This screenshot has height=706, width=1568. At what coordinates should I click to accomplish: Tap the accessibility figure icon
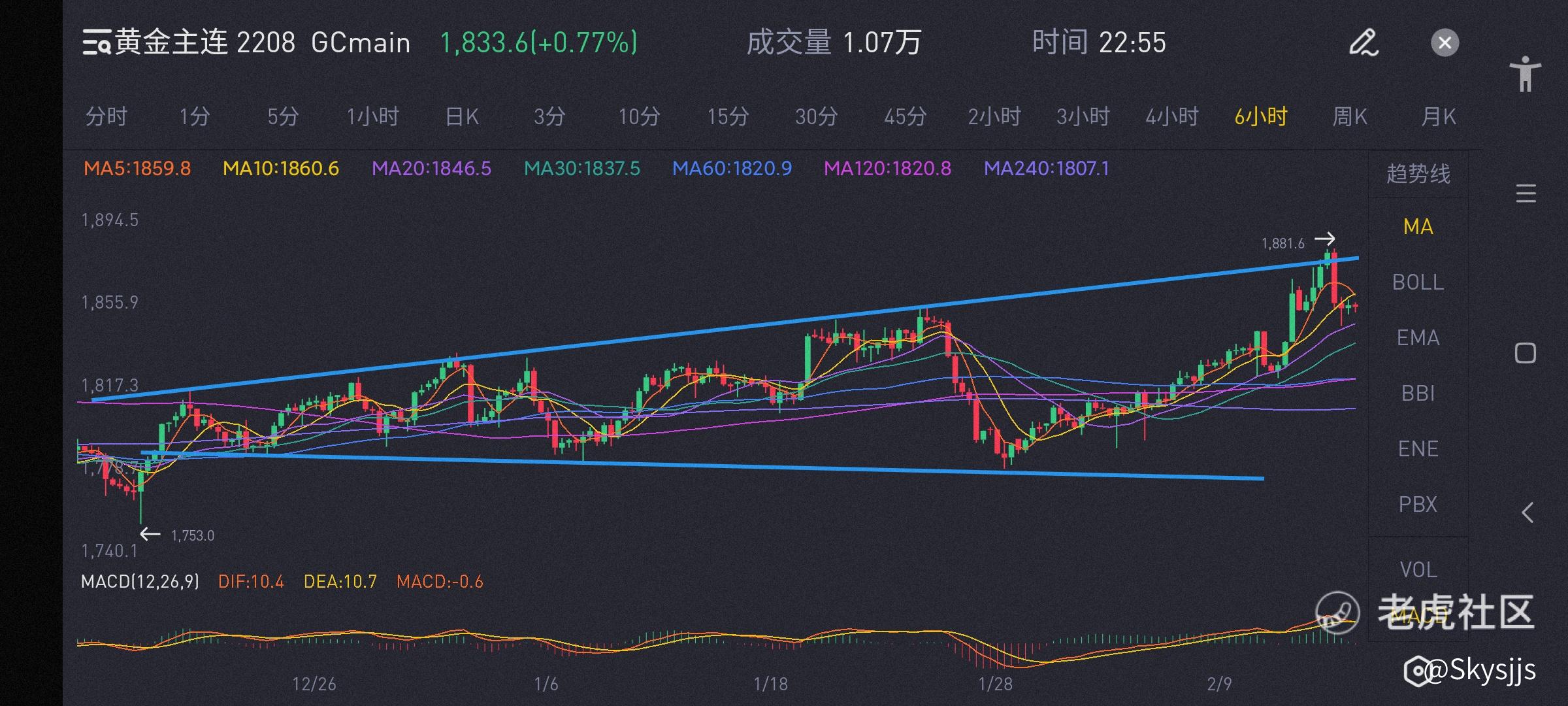tap(1525, 74)
